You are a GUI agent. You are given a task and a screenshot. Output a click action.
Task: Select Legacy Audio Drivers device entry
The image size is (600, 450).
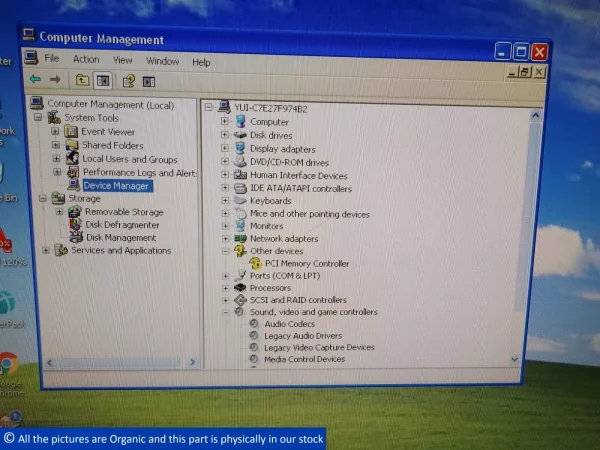[x=303, y=336]
